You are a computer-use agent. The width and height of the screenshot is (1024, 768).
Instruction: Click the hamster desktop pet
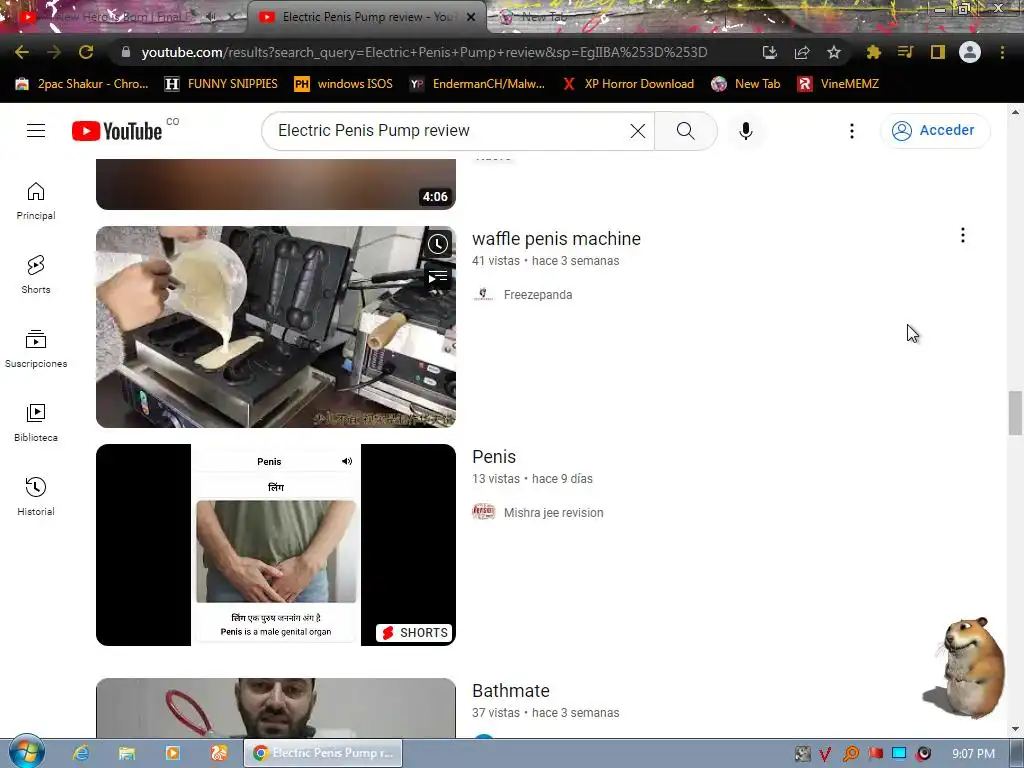[x=967, y=667]
